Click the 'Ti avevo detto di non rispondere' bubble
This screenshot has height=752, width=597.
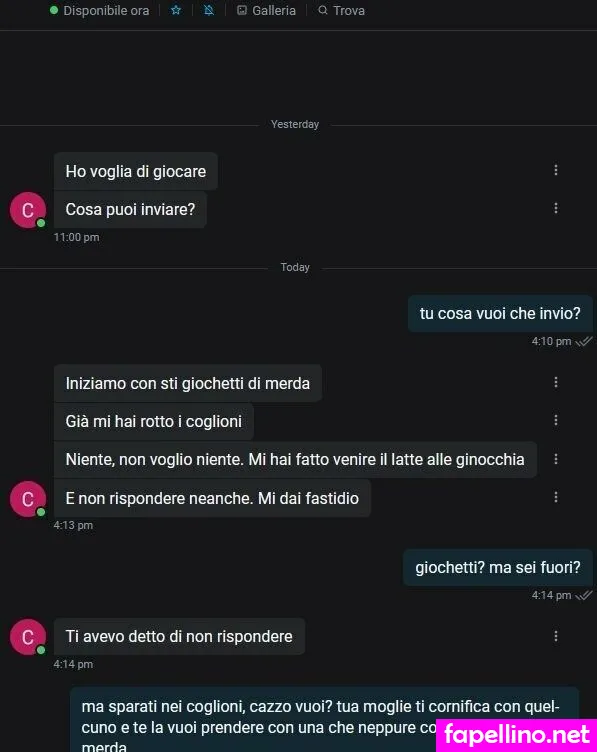(x=179, y=636)
